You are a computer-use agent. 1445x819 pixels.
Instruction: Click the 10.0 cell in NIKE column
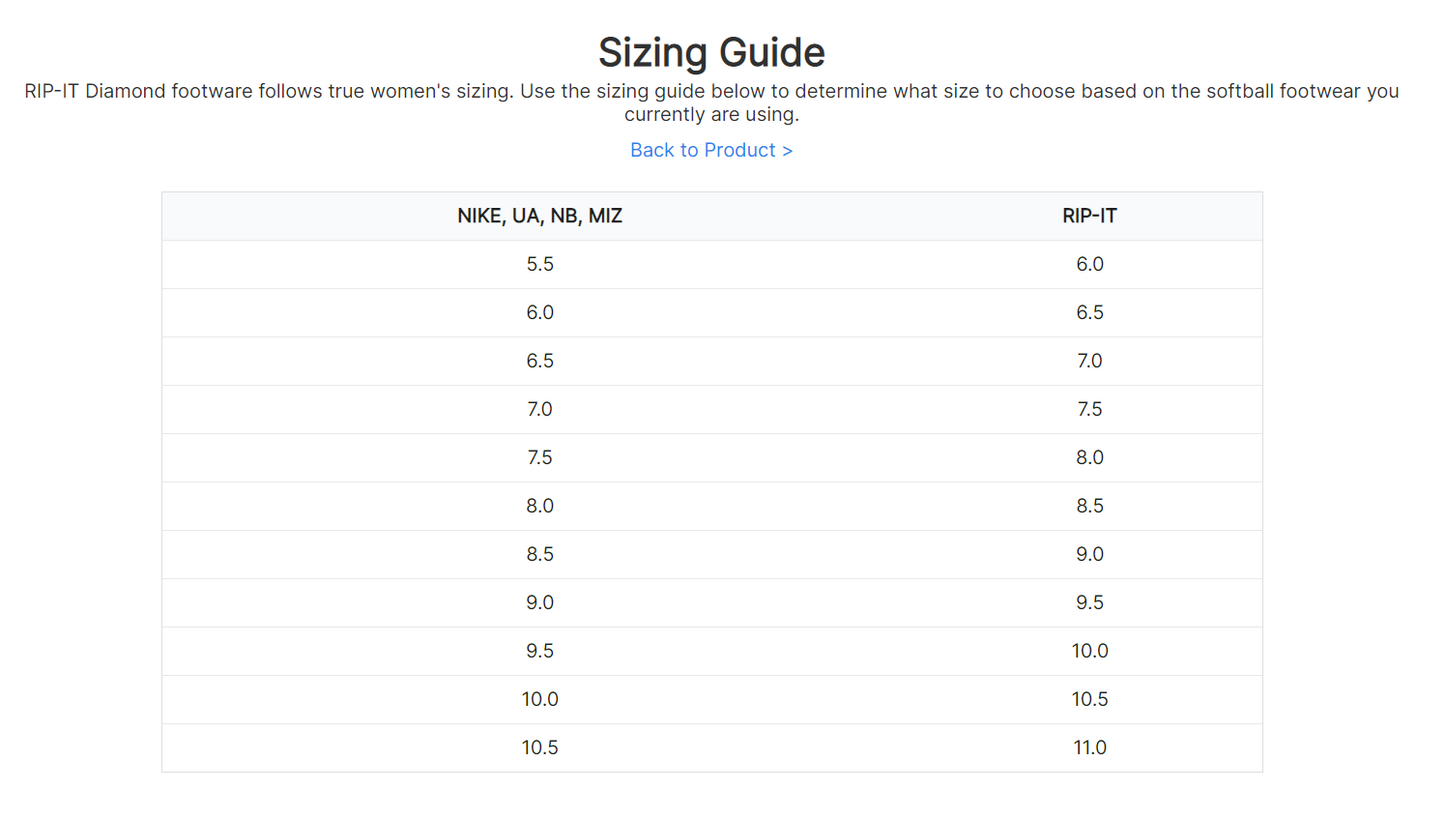(x=540, y=699)
